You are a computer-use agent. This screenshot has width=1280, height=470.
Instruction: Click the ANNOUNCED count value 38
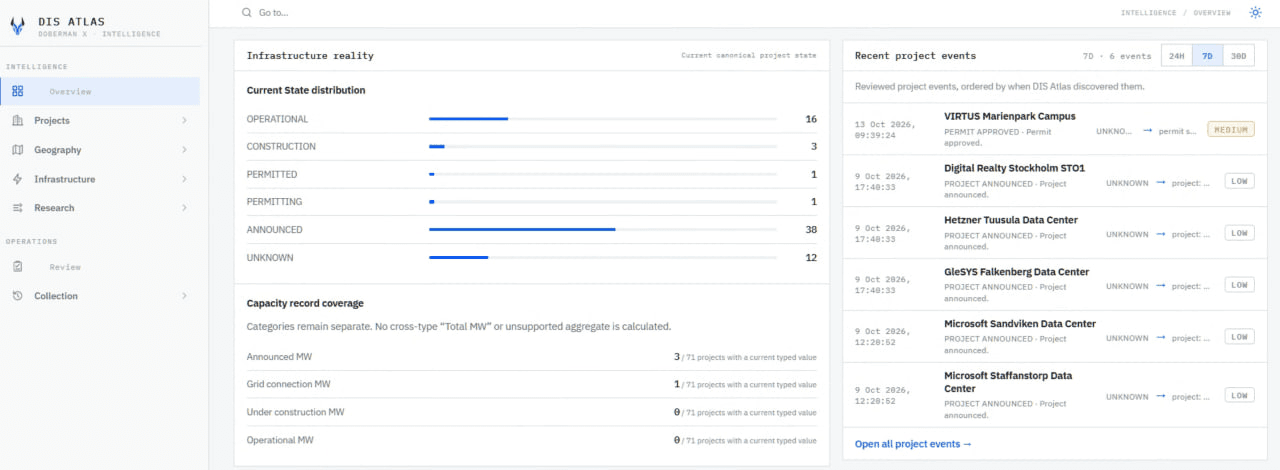[811, 229]
